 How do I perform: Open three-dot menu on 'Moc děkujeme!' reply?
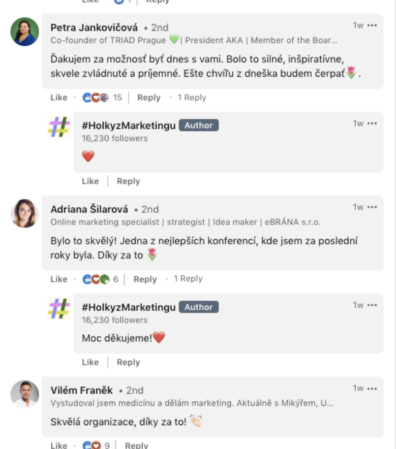point(372,305)
